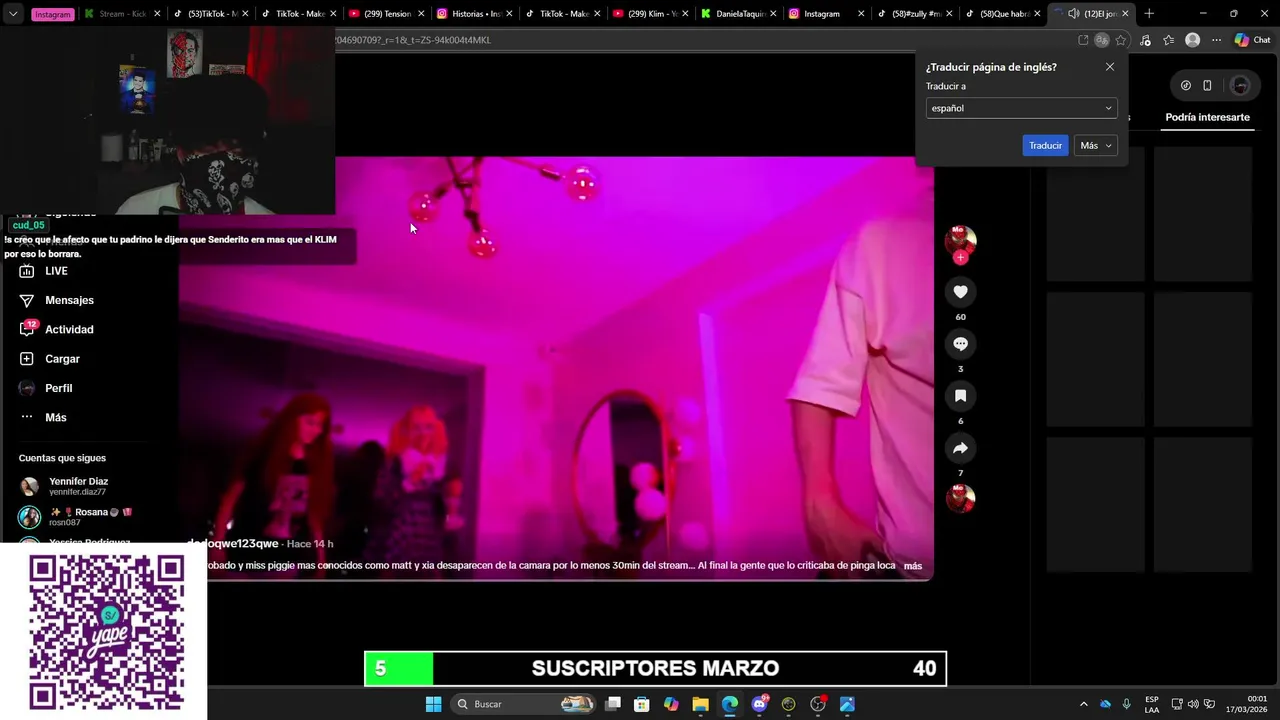Open the Windows Start menu
This screenshot has width=1280, height=720.
433,704
